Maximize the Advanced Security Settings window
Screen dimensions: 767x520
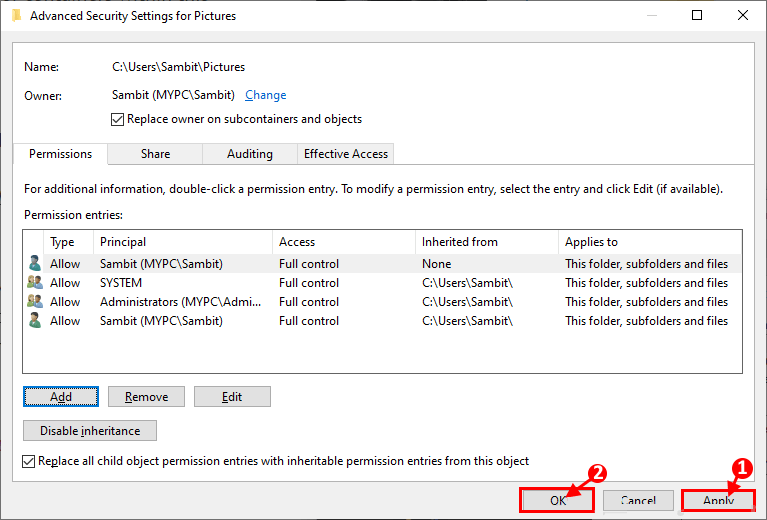click(697, 15)
